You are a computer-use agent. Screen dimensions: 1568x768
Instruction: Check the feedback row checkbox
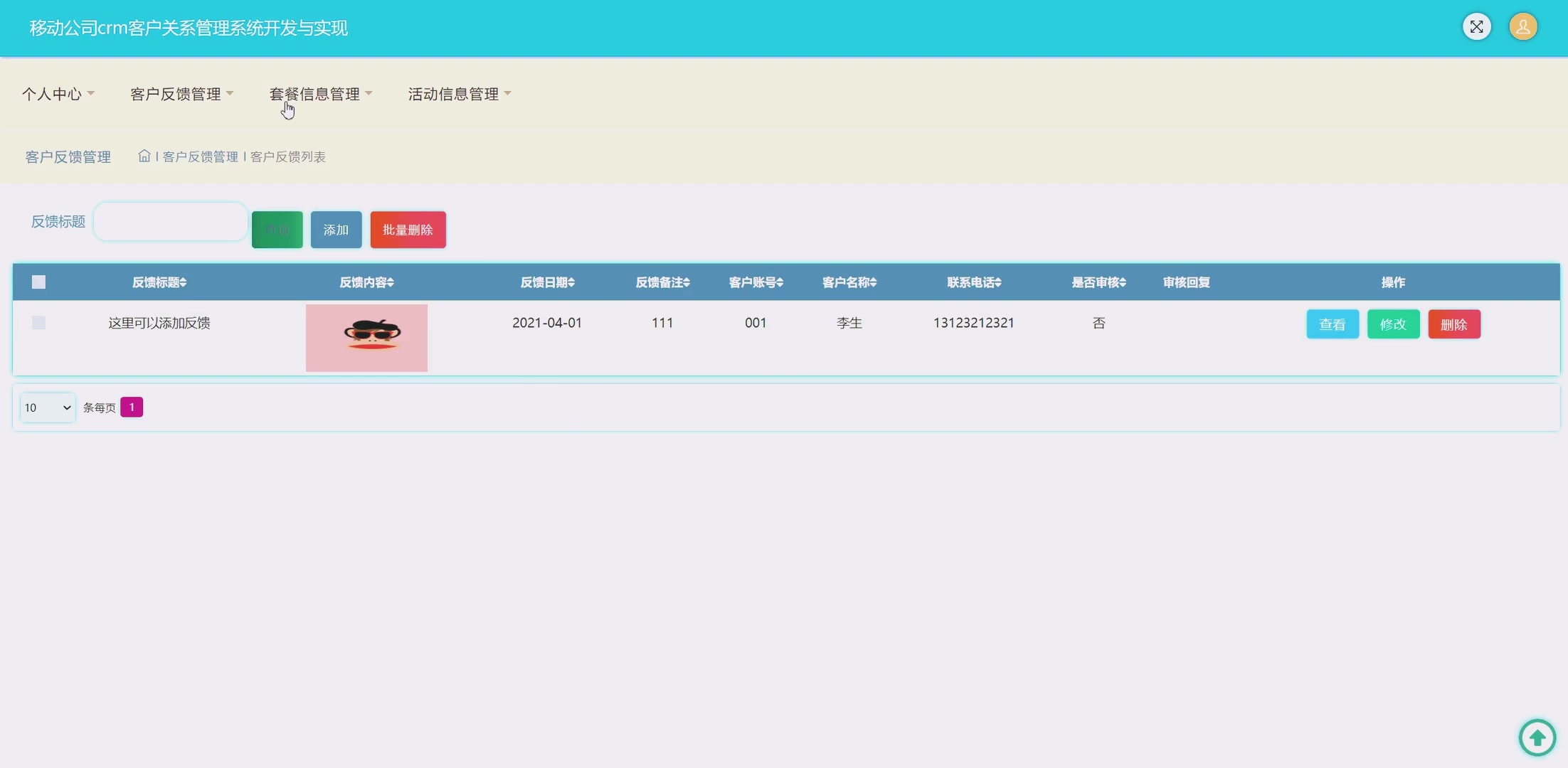tap(39, 323)
